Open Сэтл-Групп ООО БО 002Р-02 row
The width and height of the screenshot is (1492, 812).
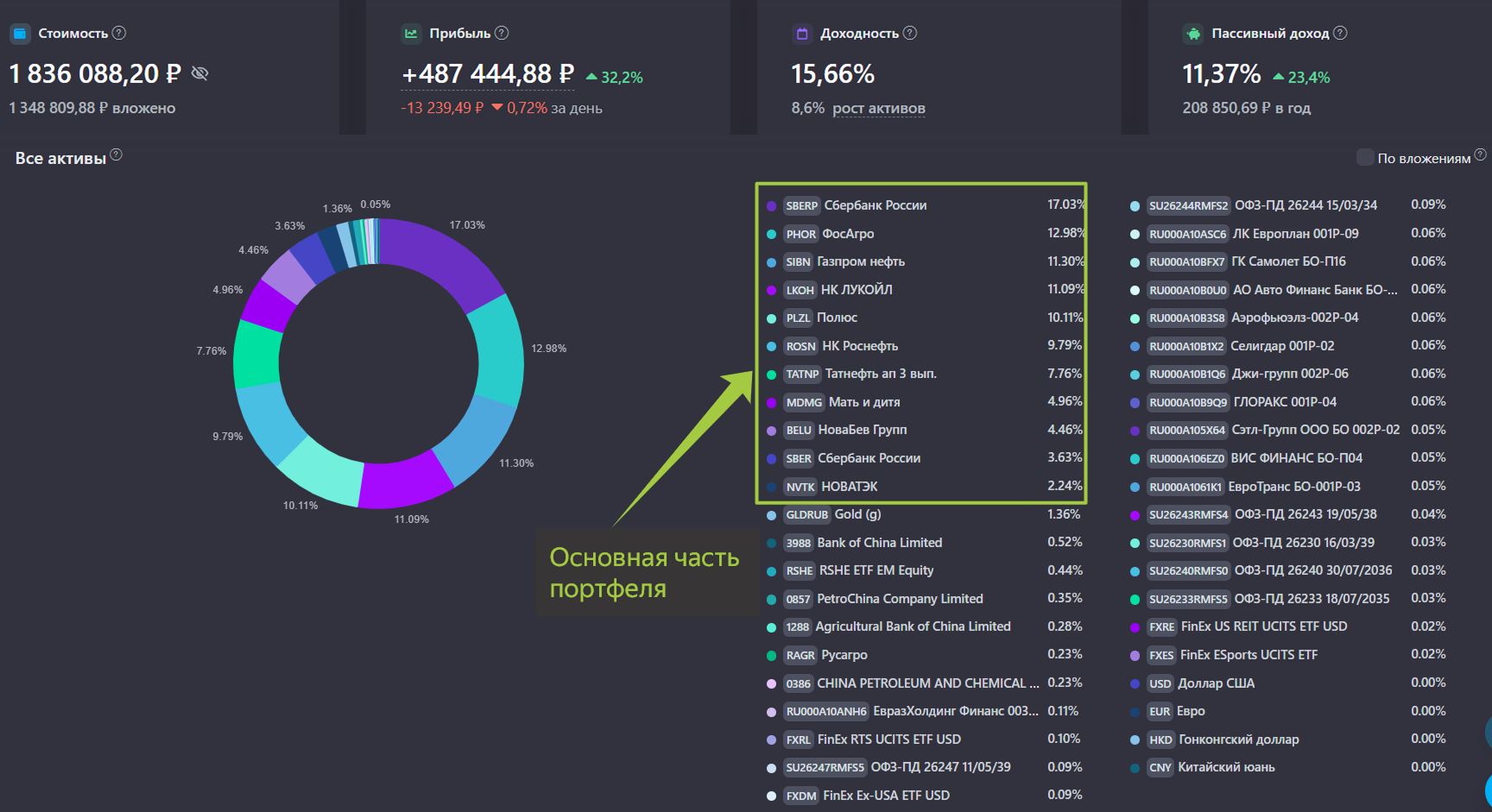point(1287,430)
